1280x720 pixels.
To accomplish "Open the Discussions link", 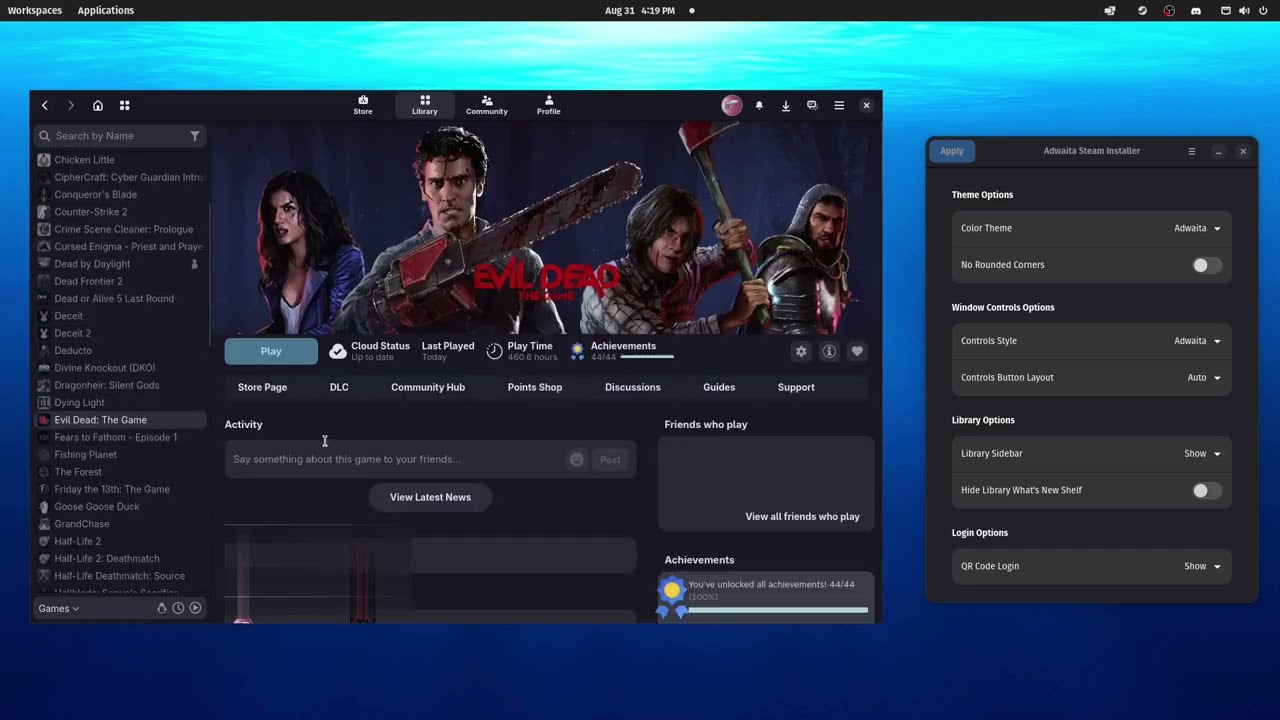I will [633, 387].
